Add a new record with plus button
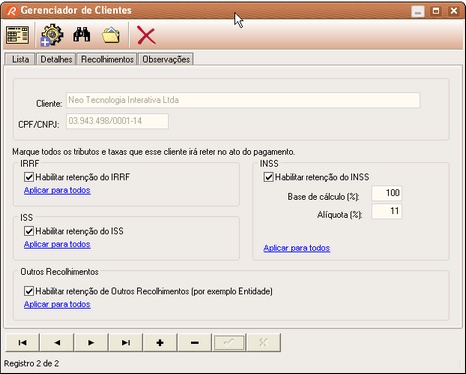Viewport: 466px width, 374px height. pyautogui.click(x=160, y=342)
